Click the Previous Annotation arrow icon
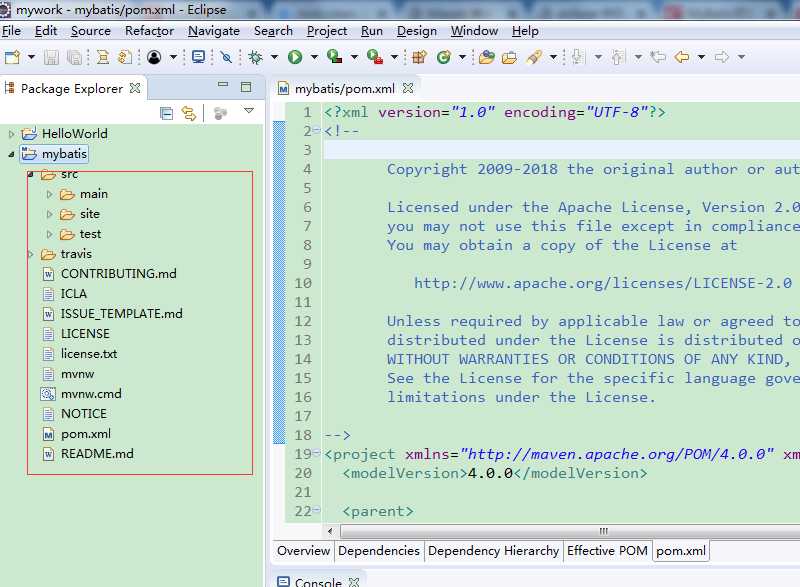Screen dimensions: 800x587 pyautogui.click(x=618, y=57)
